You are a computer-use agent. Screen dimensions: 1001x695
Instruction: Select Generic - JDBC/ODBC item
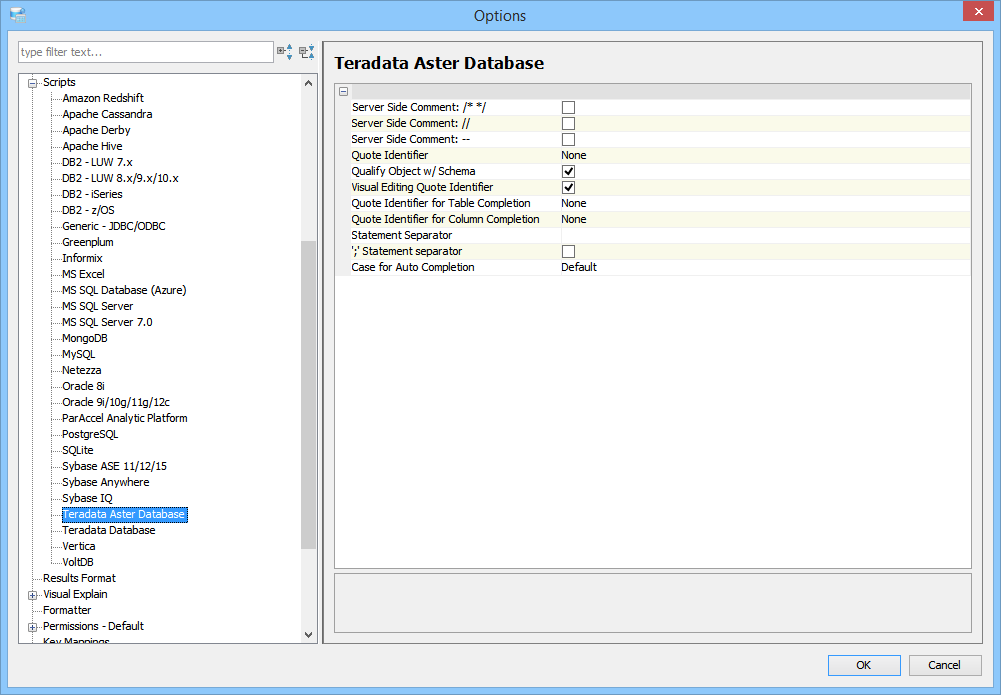tap(114, 225)
